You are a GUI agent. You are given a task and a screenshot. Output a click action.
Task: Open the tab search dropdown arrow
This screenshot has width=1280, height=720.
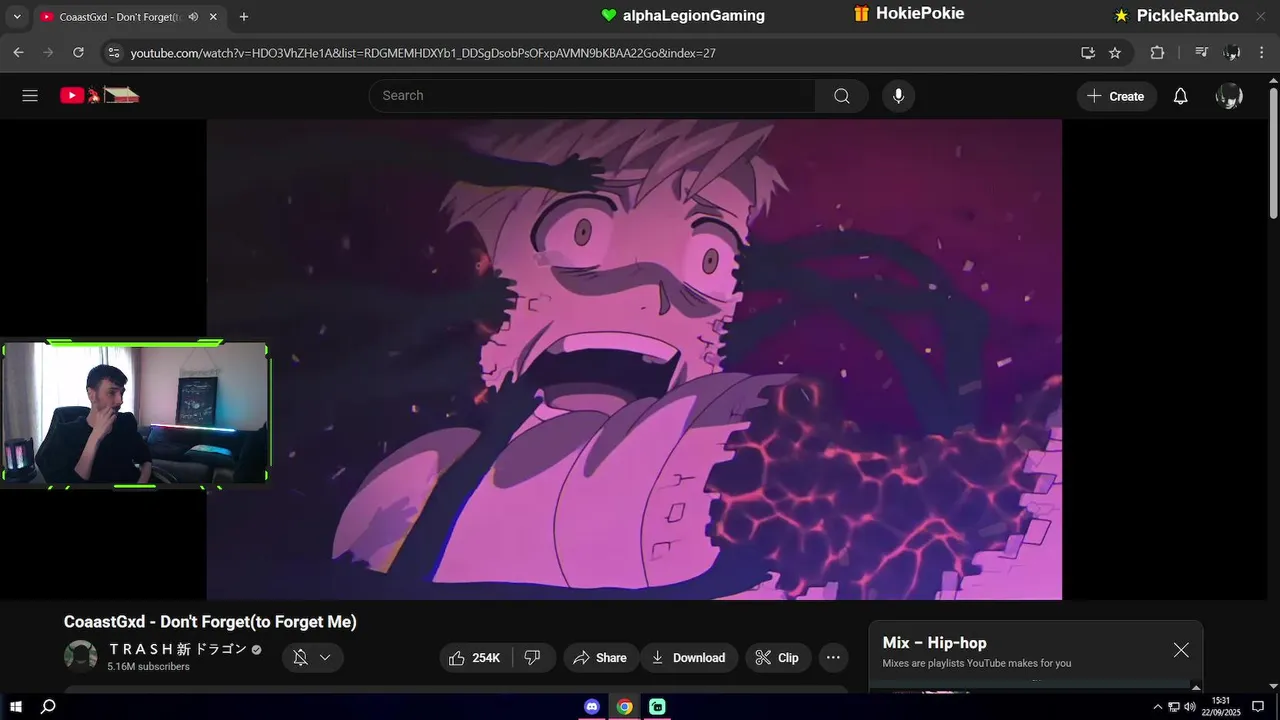pyautogui.click(x=16, y=17)
